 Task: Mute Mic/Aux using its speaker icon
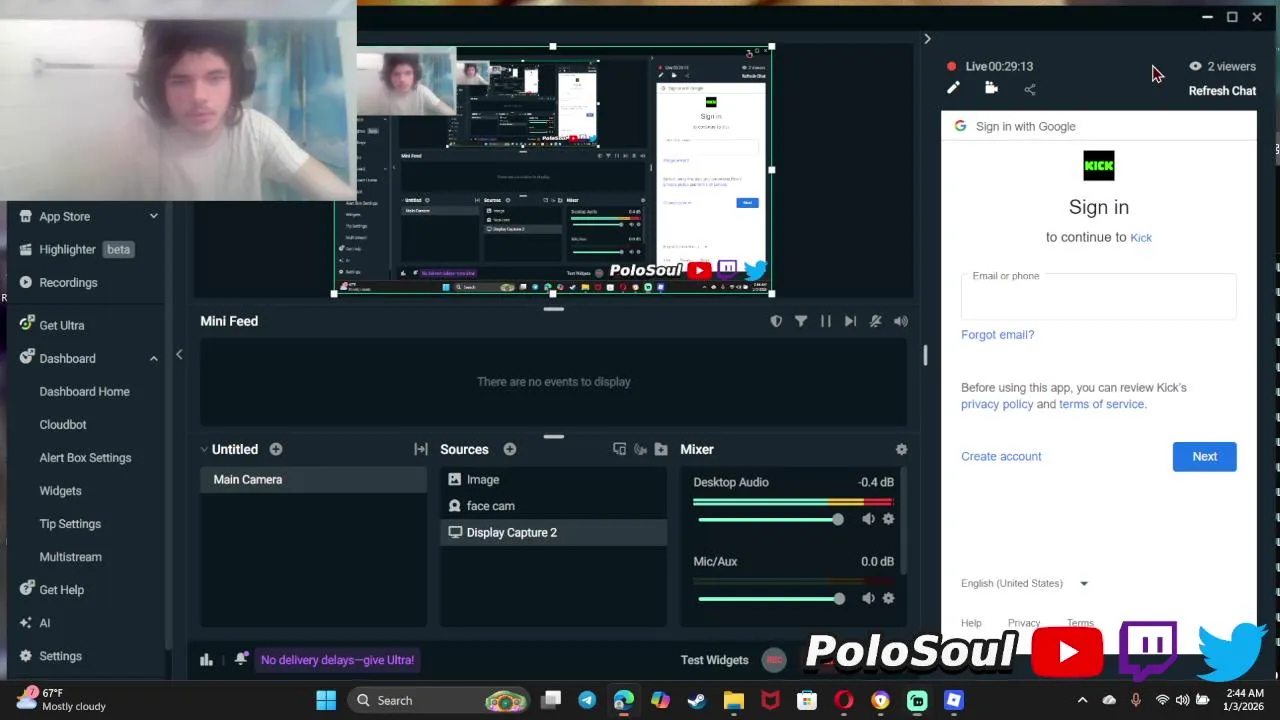point(868,598)
